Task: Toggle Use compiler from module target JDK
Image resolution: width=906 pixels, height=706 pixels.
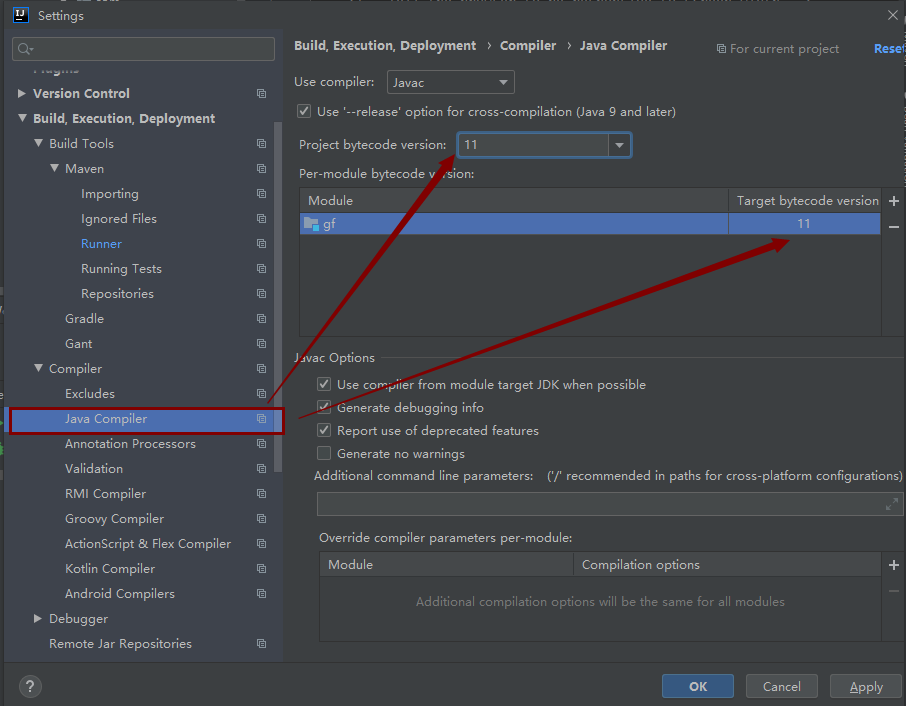Action: [324, 384]
